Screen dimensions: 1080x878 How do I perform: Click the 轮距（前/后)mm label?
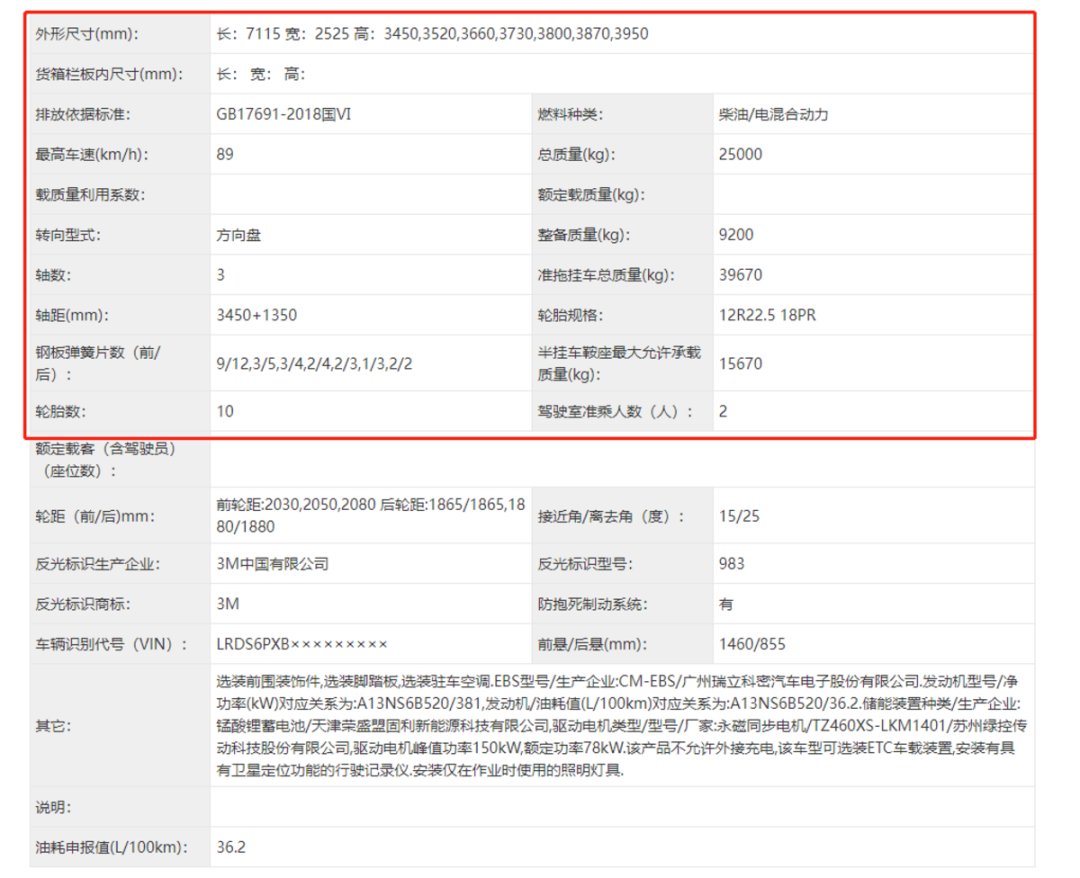pos(95,516)
